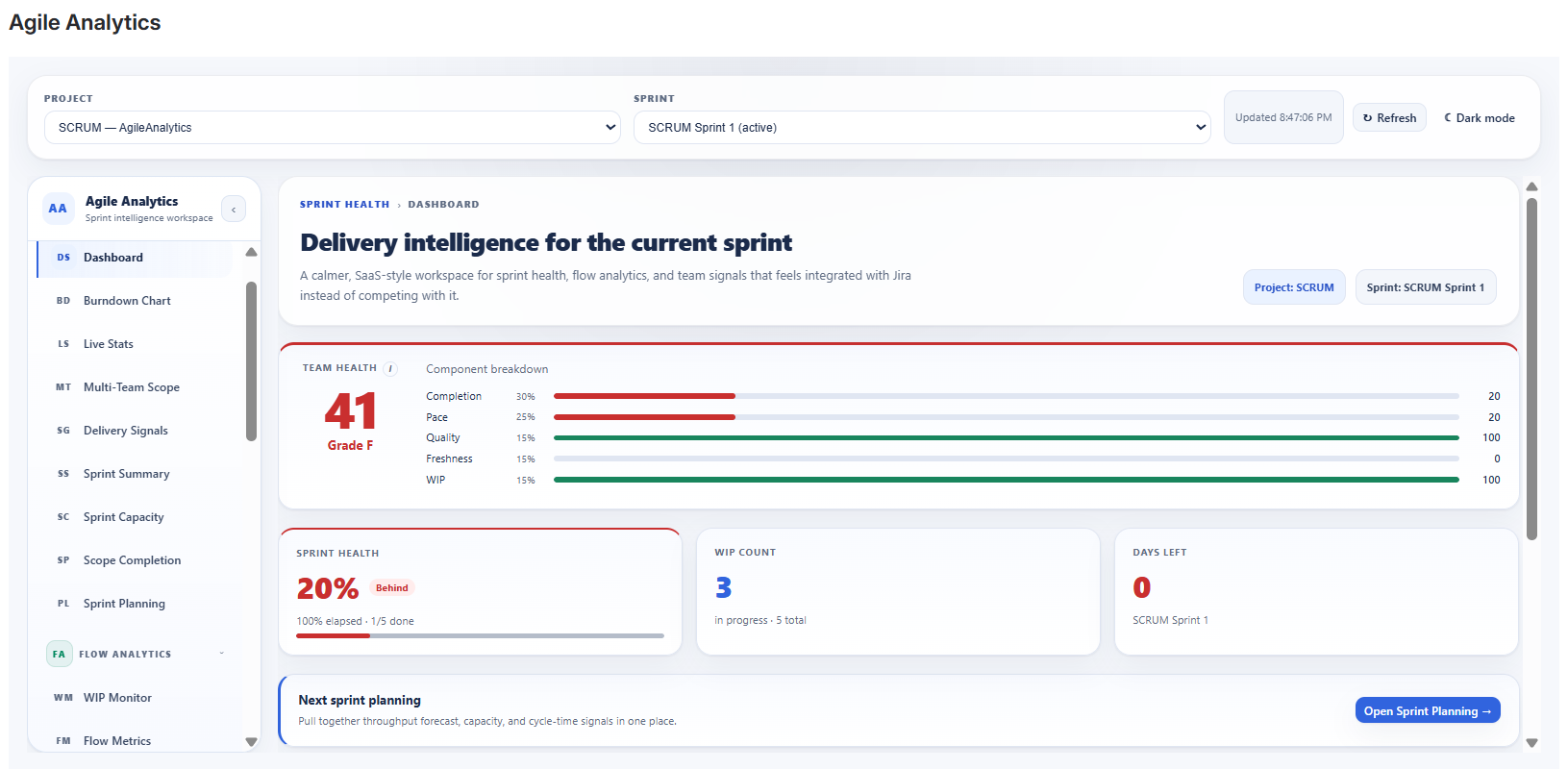Click the Pace progress bar
The width and height of the screenshot is (1568, 769).
[x=1007, y=417]
